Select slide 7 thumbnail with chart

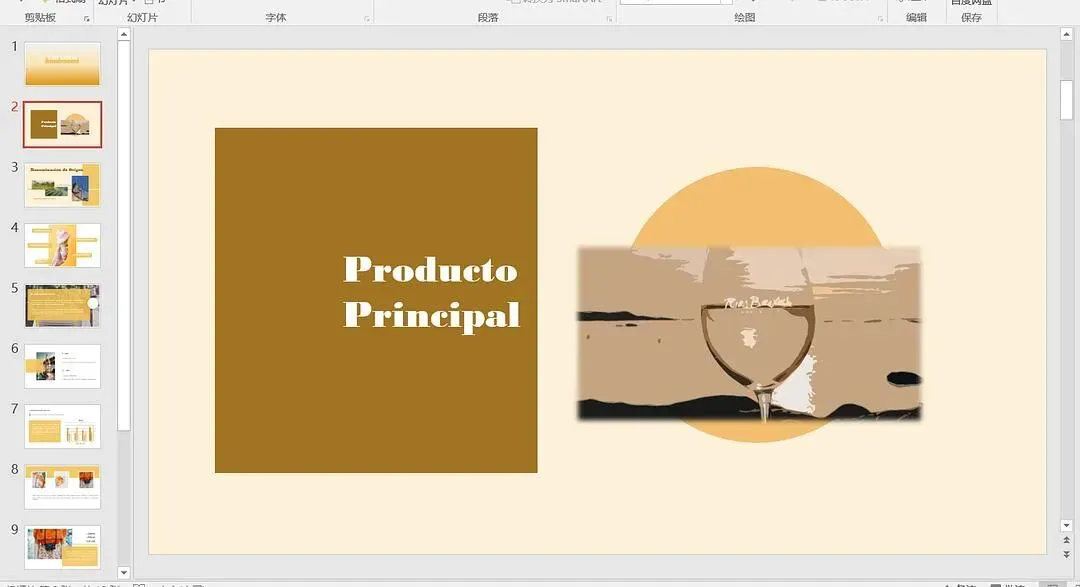(x=63, y=426)
